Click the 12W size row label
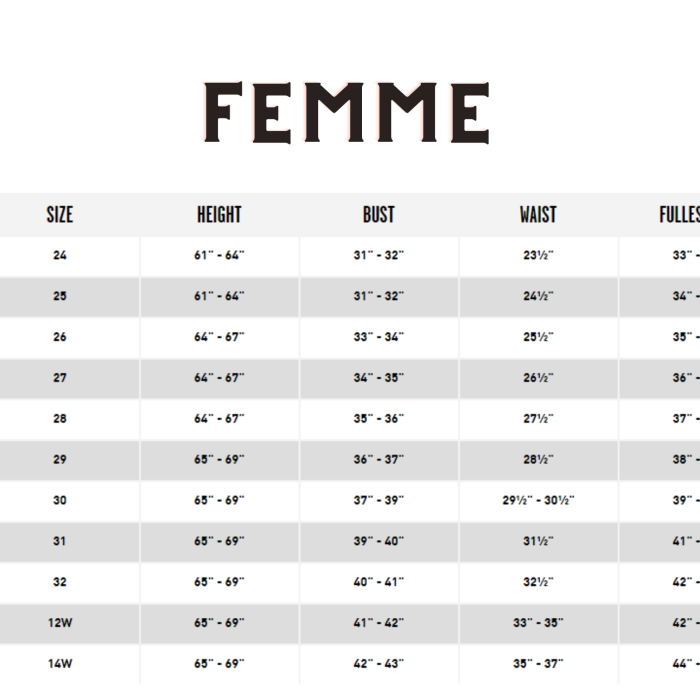Screen dimensions: 700x700 60,623
